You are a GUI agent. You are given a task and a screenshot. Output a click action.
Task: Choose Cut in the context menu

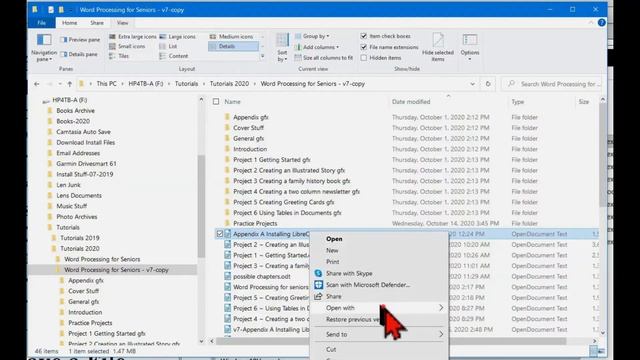click(331, 349)
